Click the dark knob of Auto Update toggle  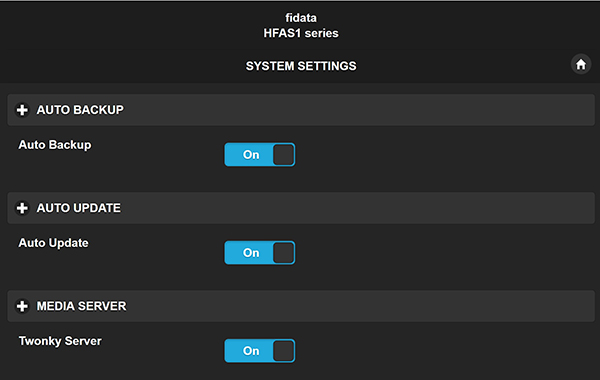point(284,253)
